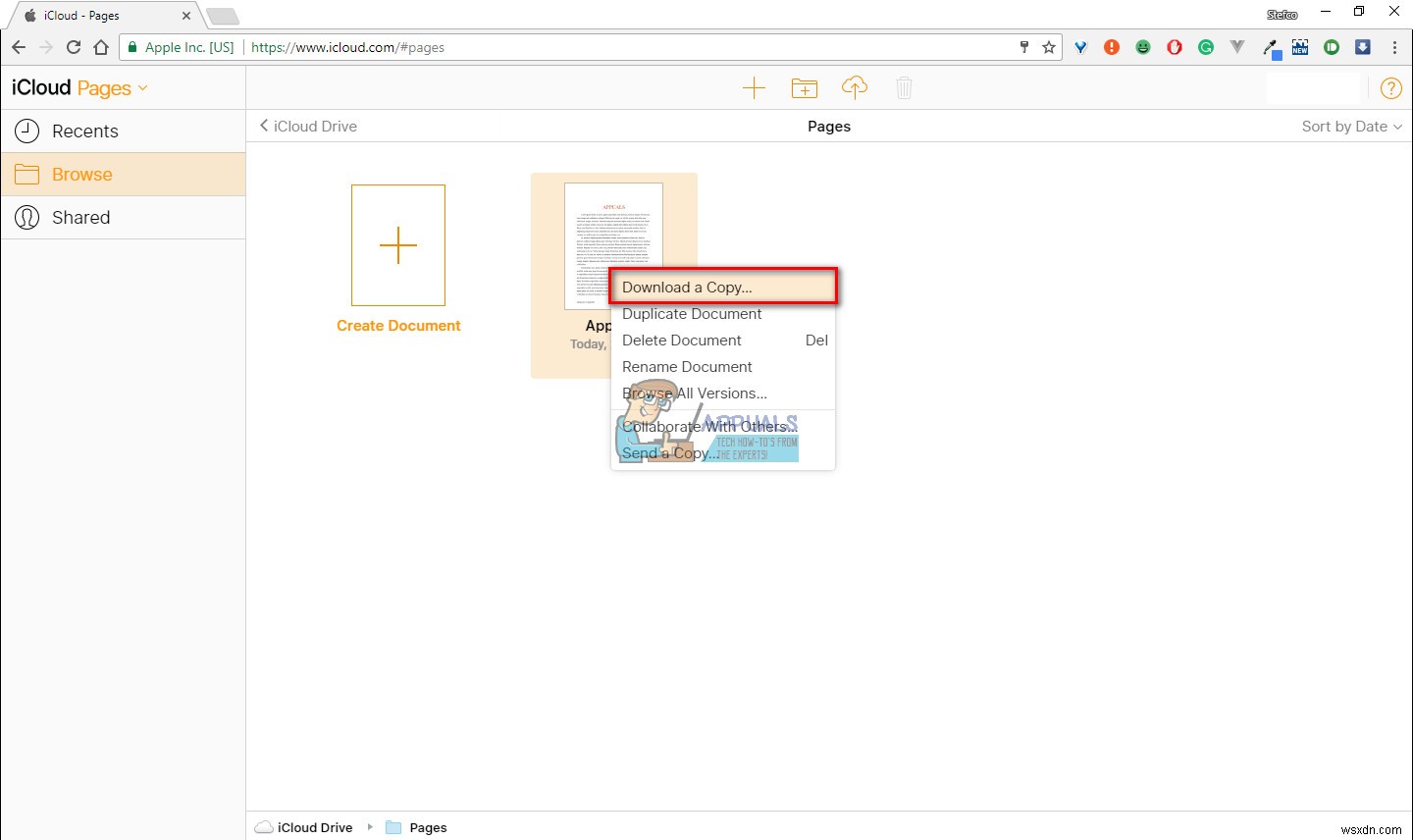Viewport: 1413px width, 840px height.
Task: Open the Chrome three-dot menu
Action: (x=1394, y=47)
